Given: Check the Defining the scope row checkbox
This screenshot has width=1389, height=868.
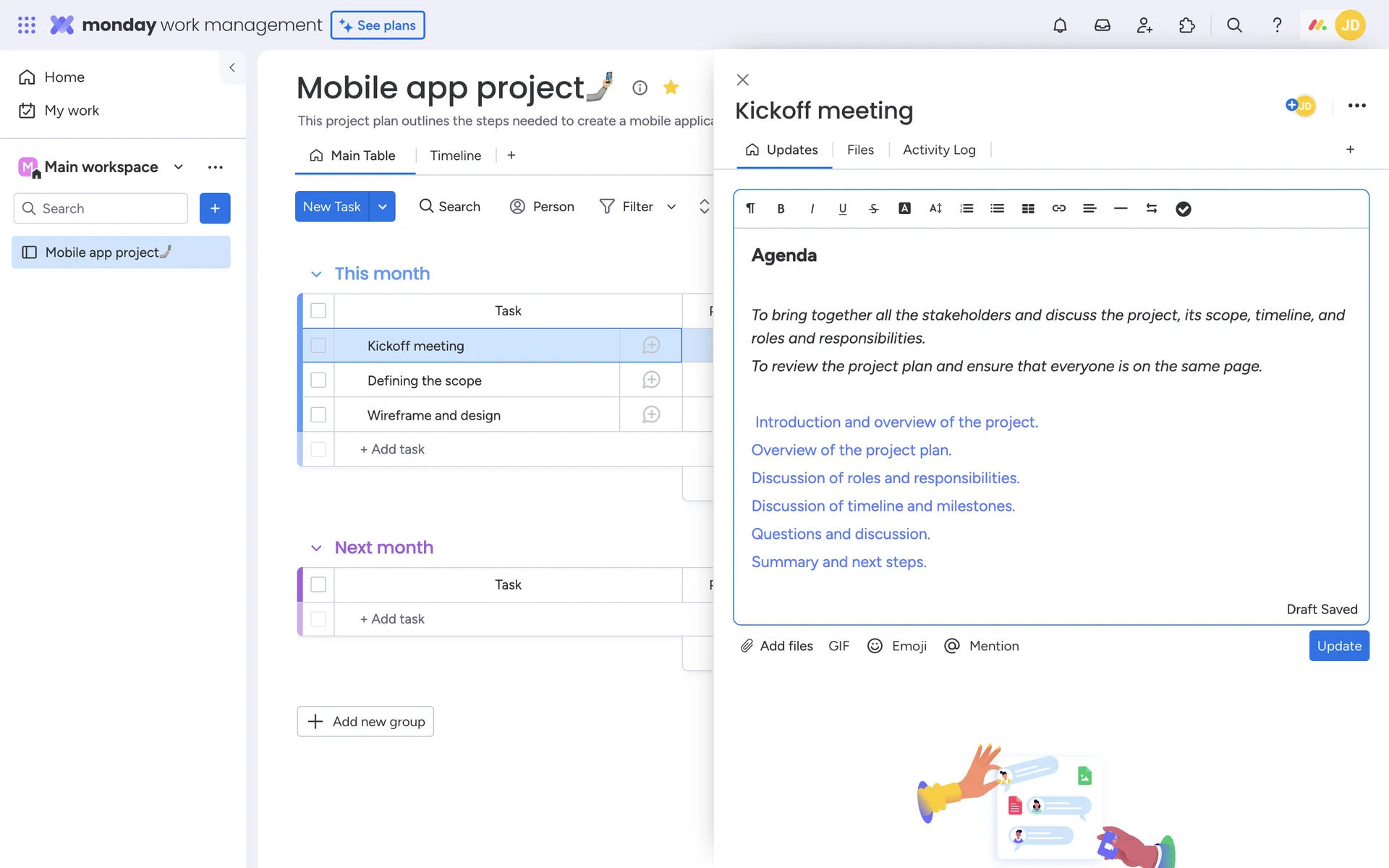Looking at the screenshot, I should coord(318,380).
